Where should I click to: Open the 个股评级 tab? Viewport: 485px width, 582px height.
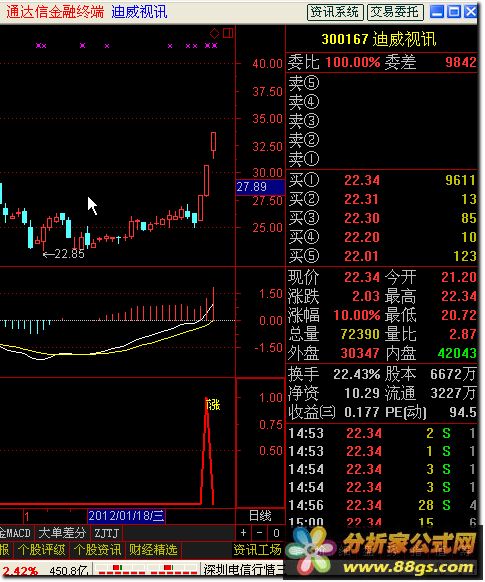42,550
